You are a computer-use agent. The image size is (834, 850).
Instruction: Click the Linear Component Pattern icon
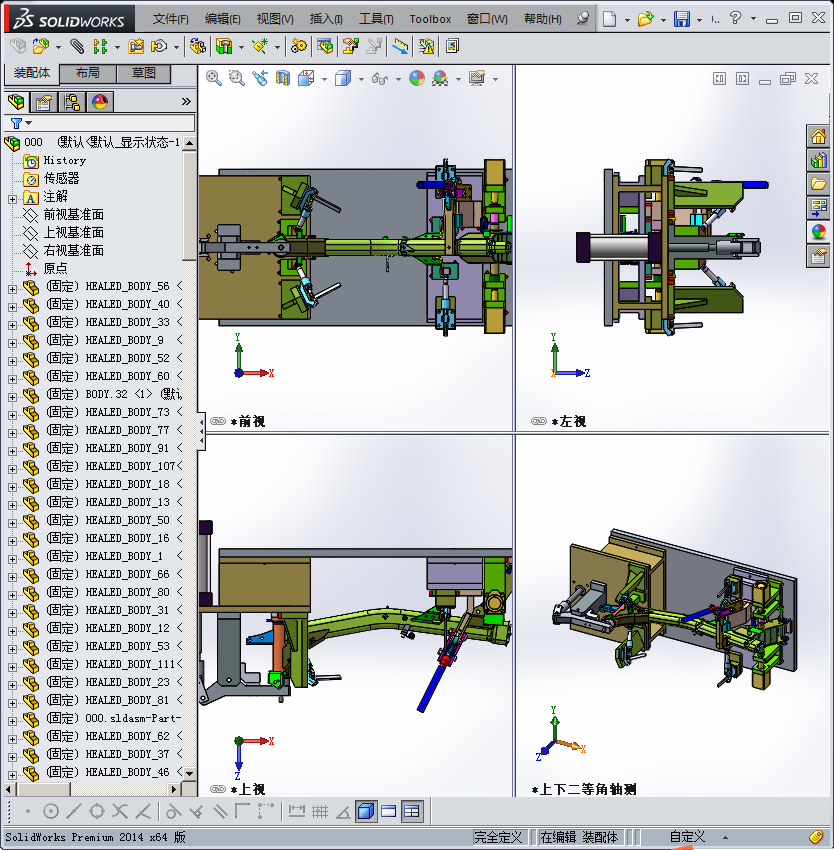pos(100,47)
